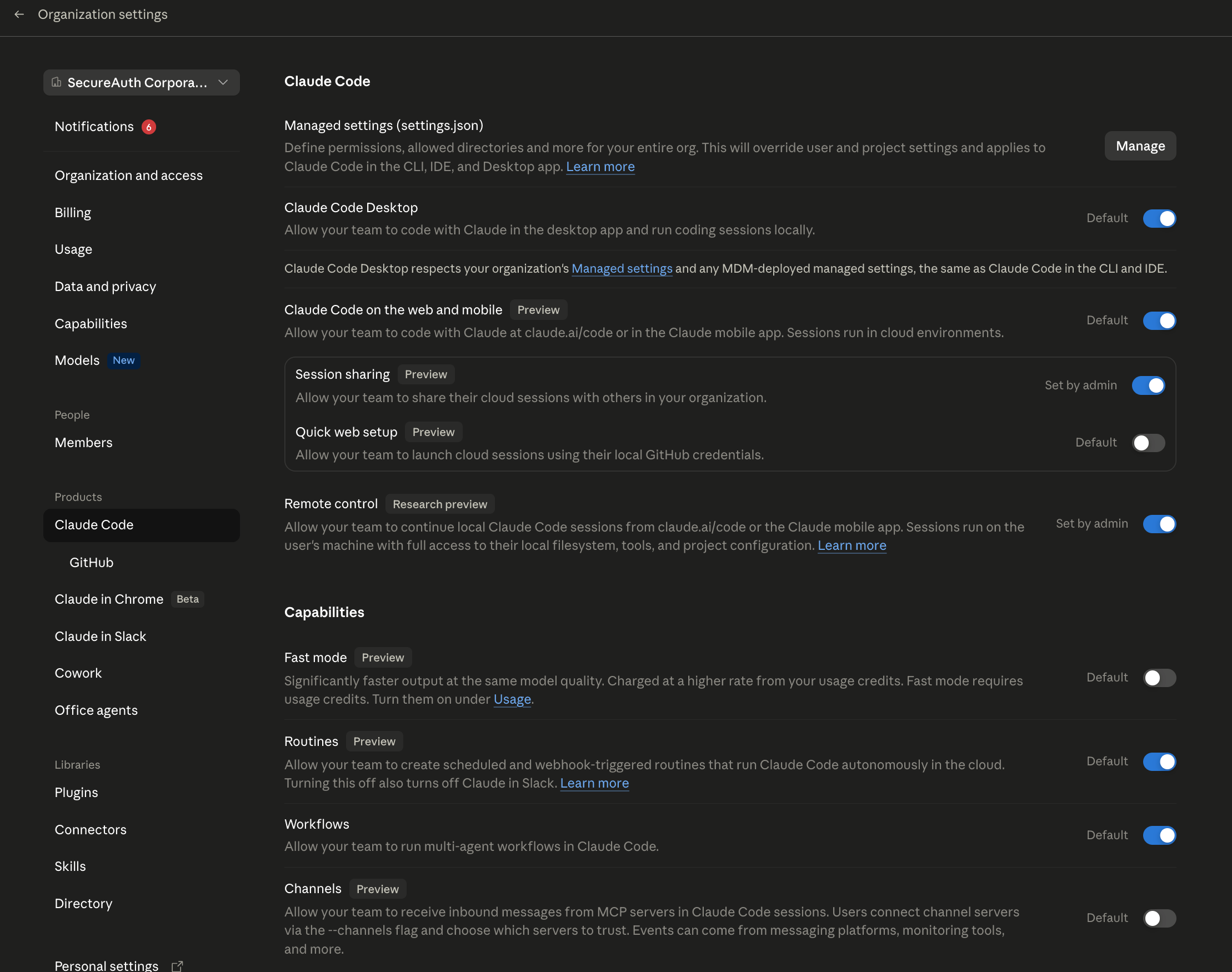Toggle the Routines switch
The width and height of the screenshot is (1232, 972).
tap(1159, 761)
